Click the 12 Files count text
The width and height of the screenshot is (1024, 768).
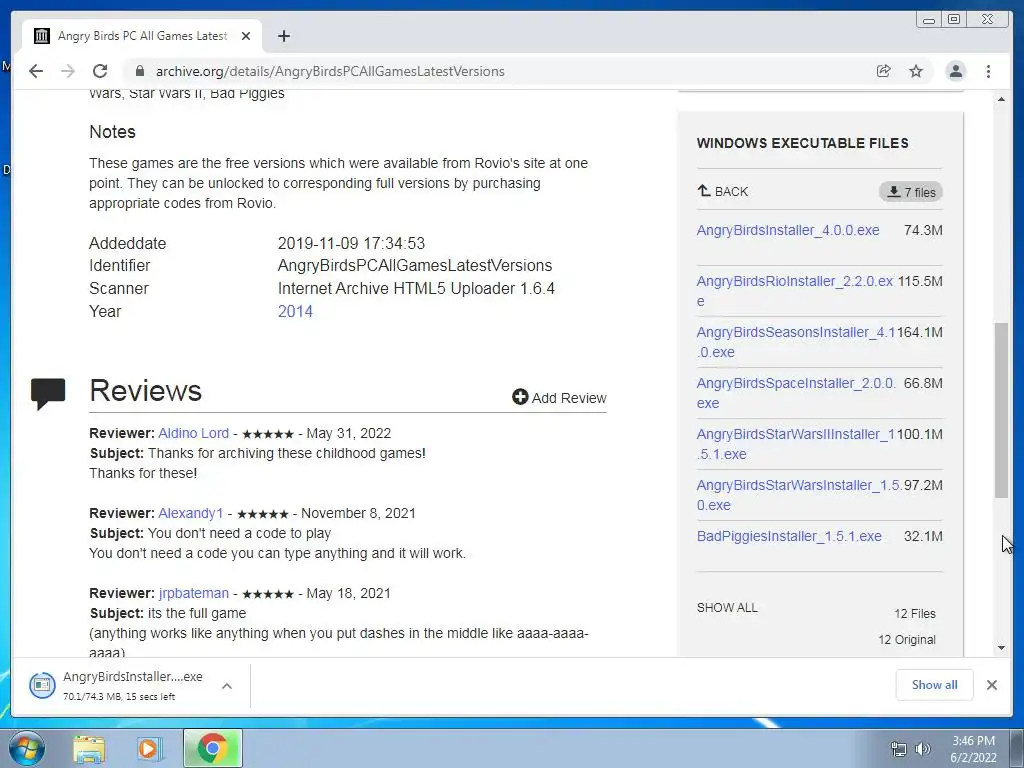click(914, 613)
